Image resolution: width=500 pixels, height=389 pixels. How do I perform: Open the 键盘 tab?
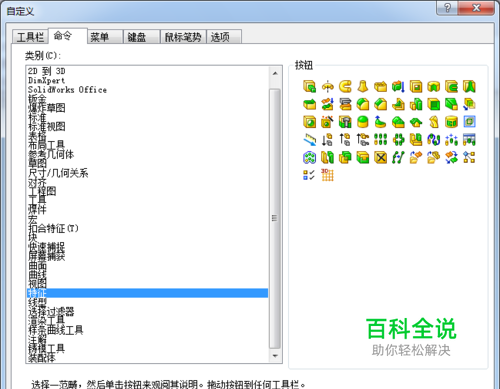[x=142, y=37]
